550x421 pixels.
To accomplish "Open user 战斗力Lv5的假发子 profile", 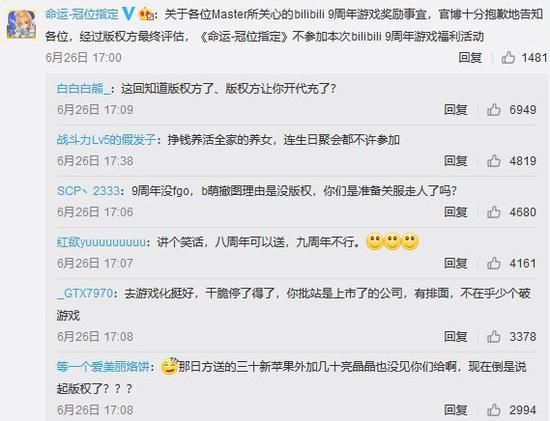I will coord(106,140).
